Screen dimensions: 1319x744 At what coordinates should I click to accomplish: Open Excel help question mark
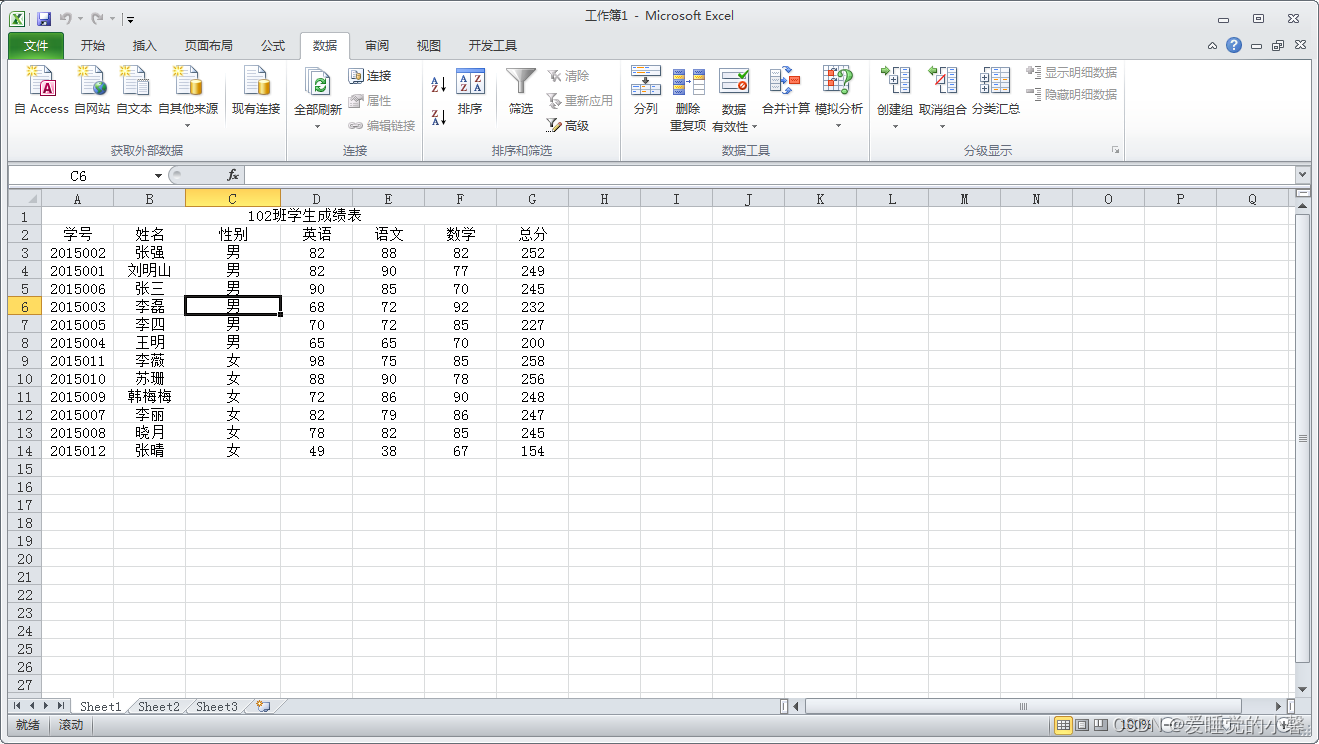[x=1234, y=45]
